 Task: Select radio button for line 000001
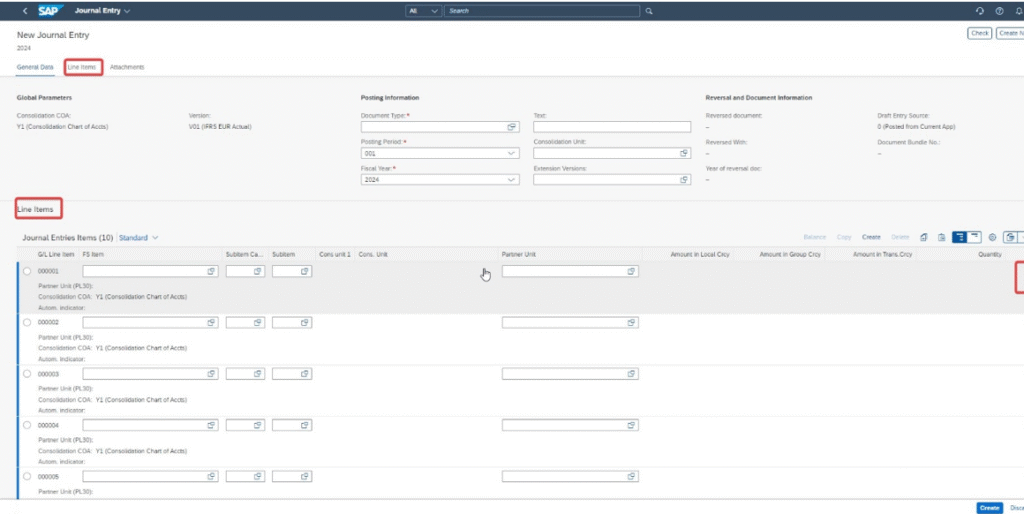click(27, 271)
